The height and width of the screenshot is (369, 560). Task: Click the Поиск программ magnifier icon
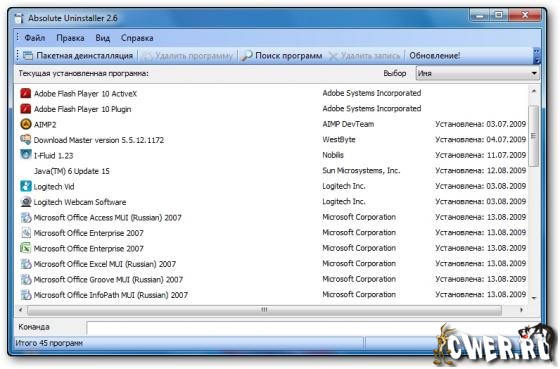click(246, 56)
